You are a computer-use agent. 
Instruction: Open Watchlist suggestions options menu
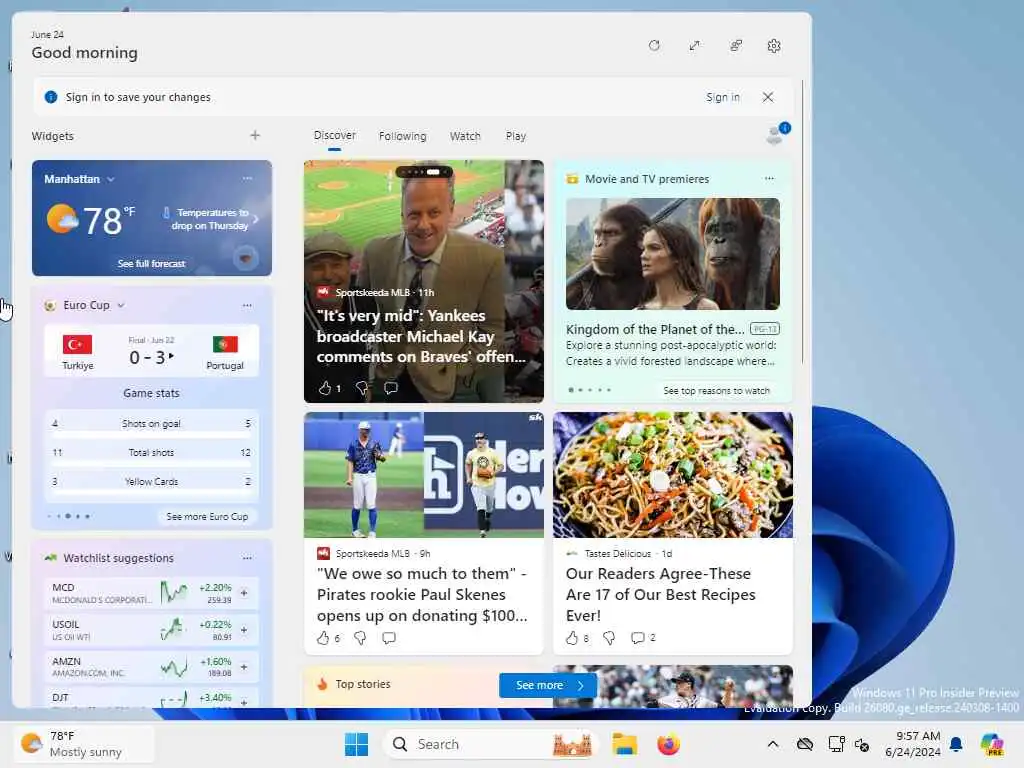point(247,558)
